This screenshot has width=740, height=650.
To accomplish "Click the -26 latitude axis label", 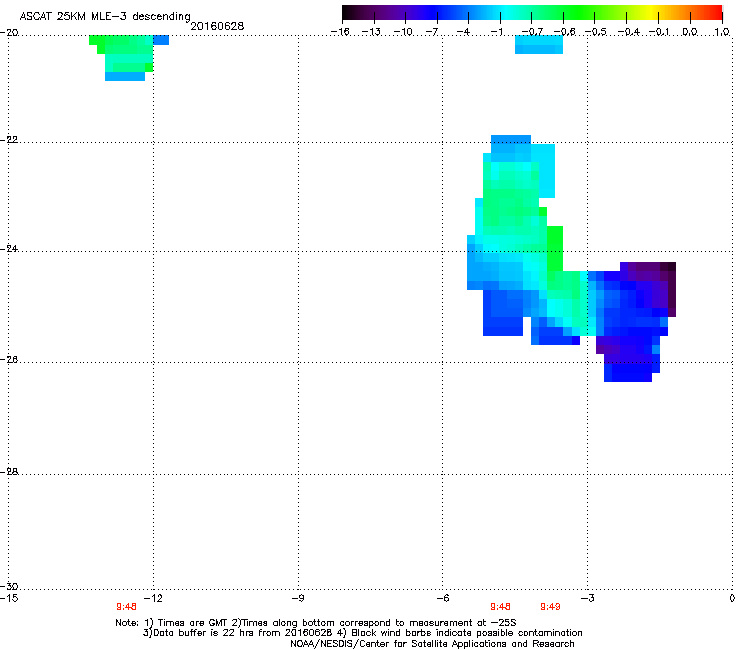I will [x=9, y=360].
